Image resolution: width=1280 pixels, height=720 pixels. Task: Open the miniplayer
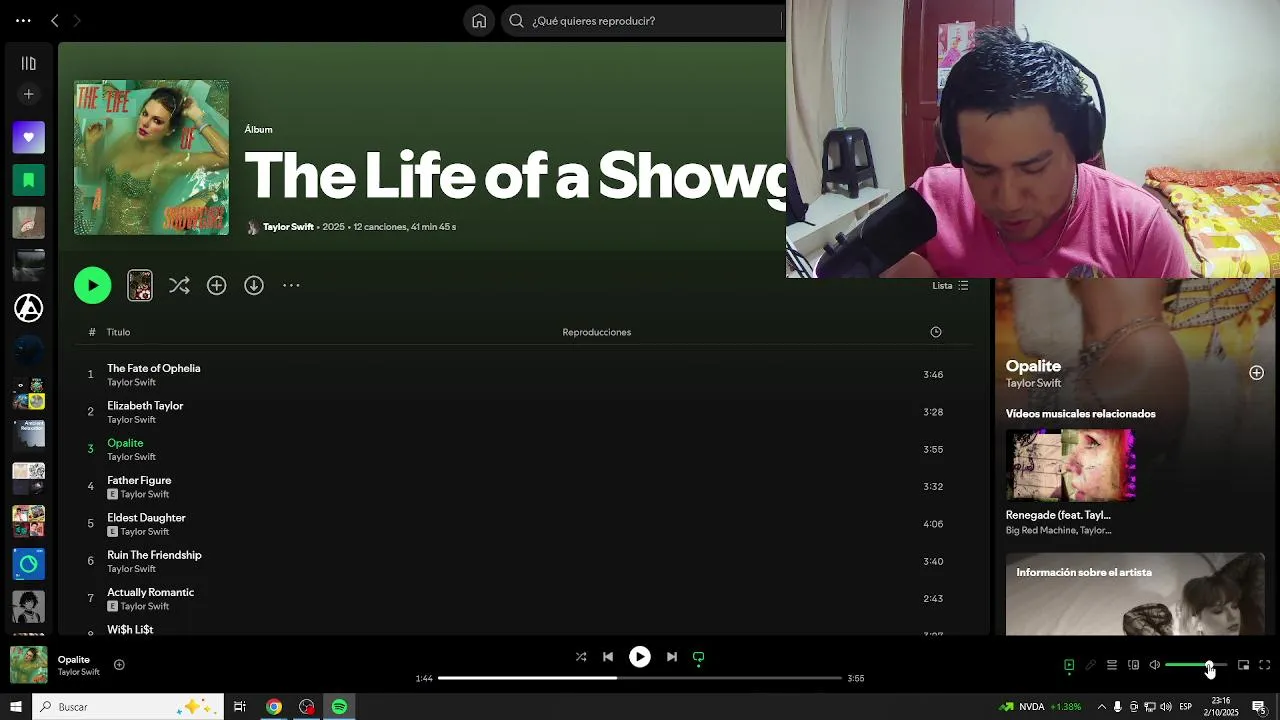pos(1243,665)
